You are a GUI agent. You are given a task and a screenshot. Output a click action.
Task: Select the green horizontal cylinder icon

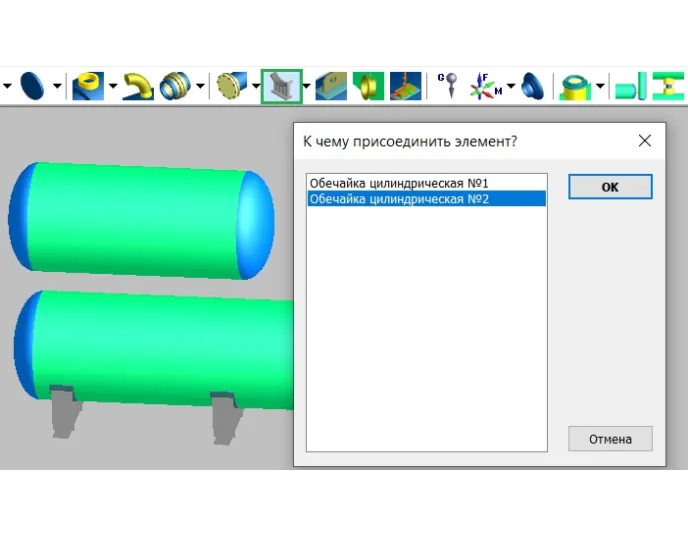coord(628,88)
